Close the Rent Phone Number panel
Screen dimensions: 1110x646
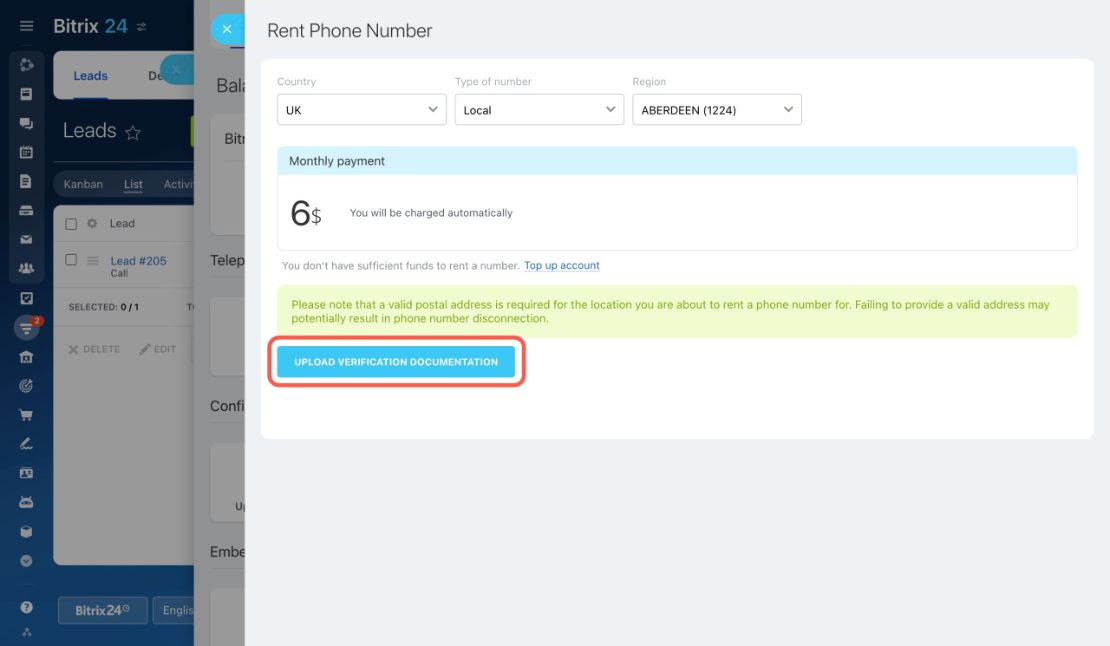(227, 29)
